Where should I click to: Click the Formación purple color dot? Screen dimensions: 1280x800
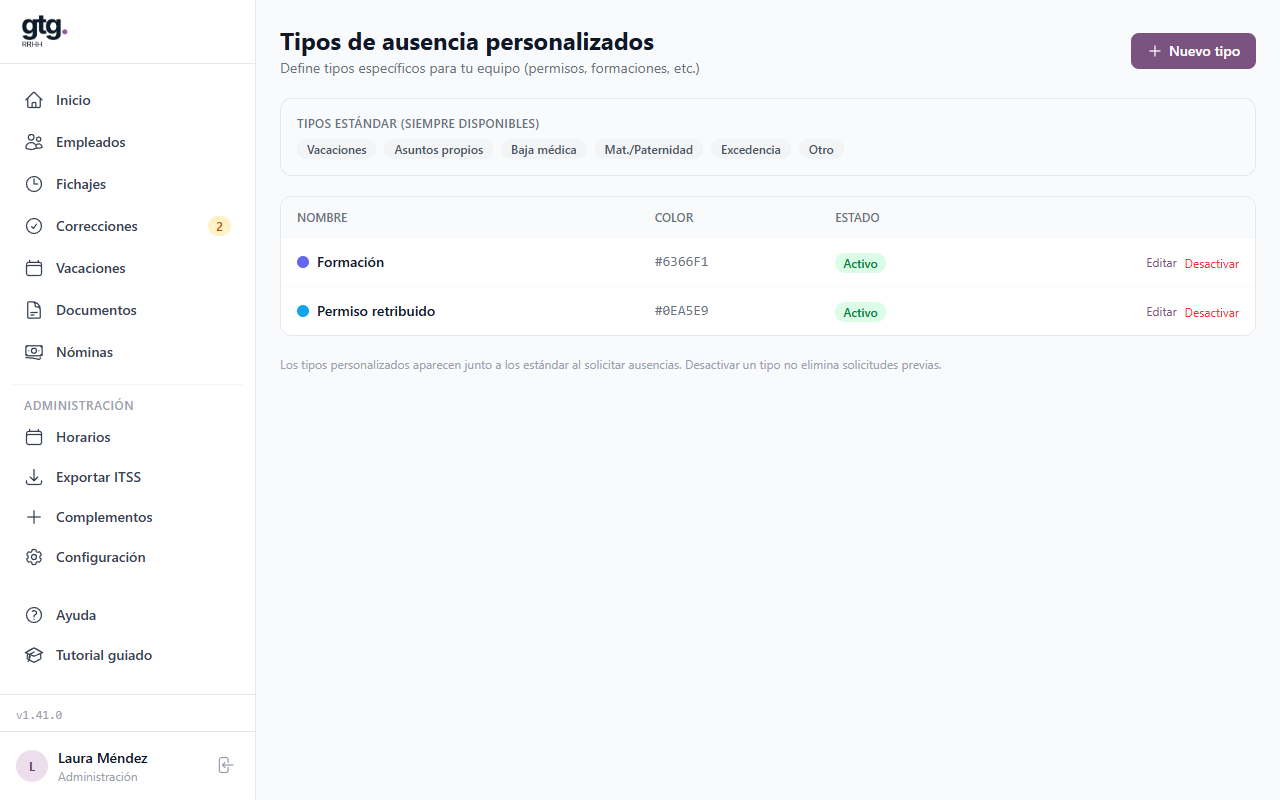(303, 262)
